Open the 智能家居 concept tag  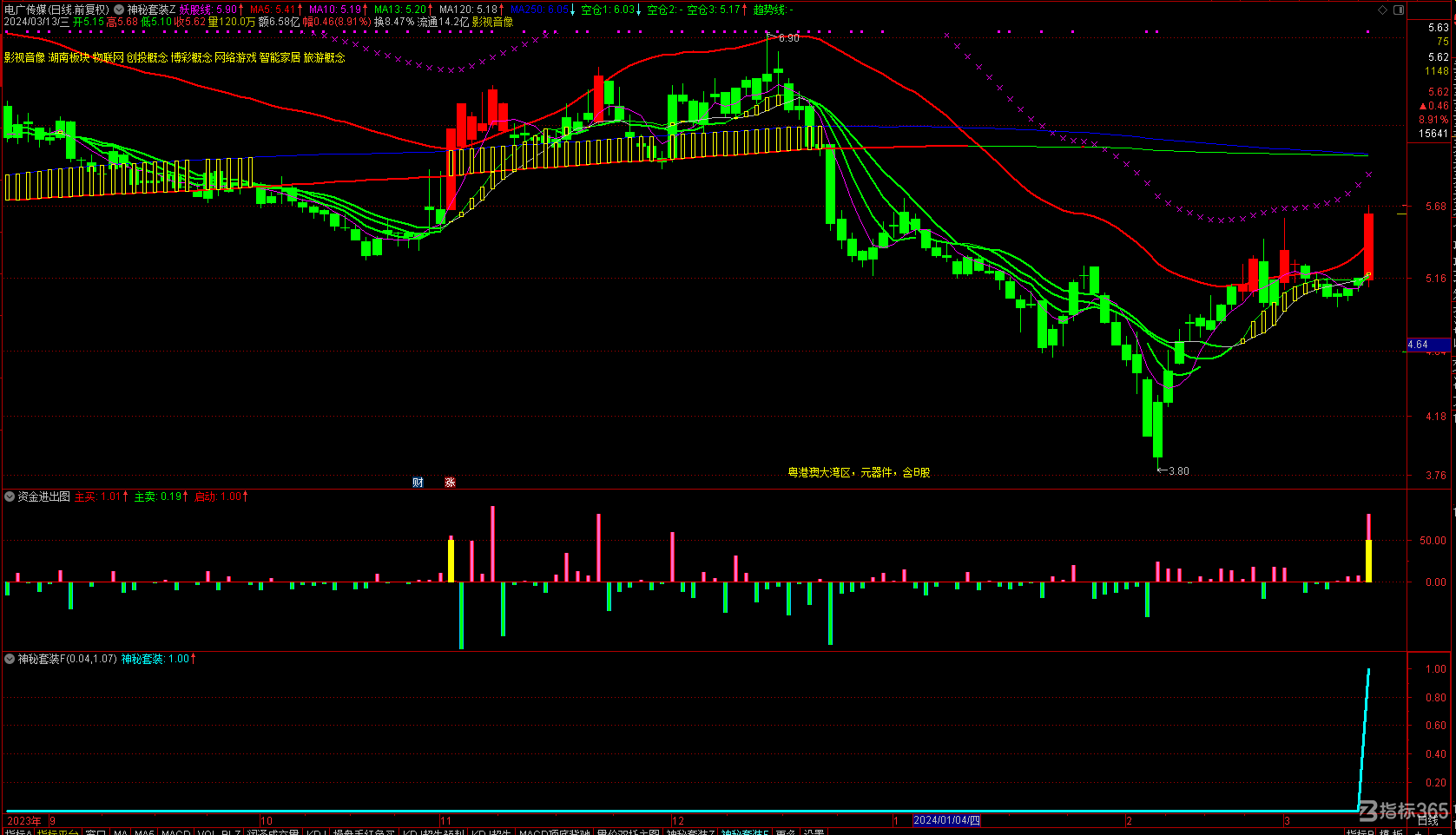[280, 57]
